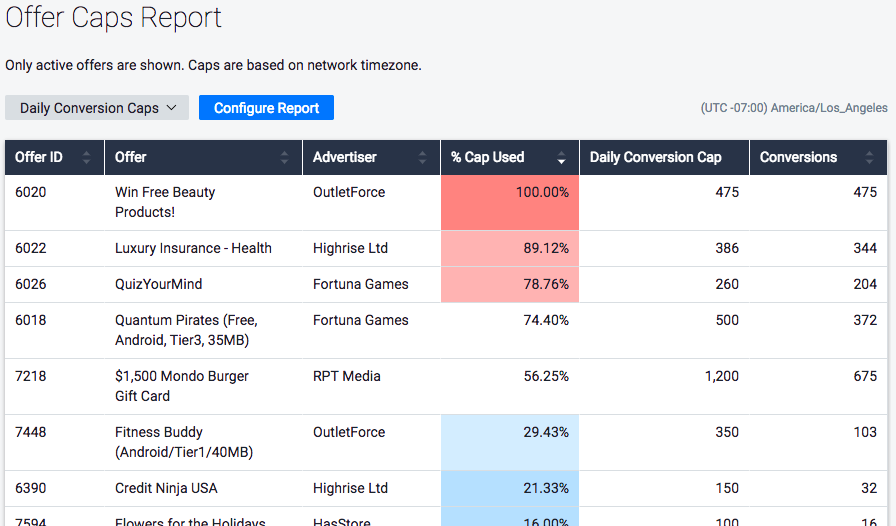896x526 pixels.
Task: Select the red 100.00% cap used cell
Action: point(510,203)
